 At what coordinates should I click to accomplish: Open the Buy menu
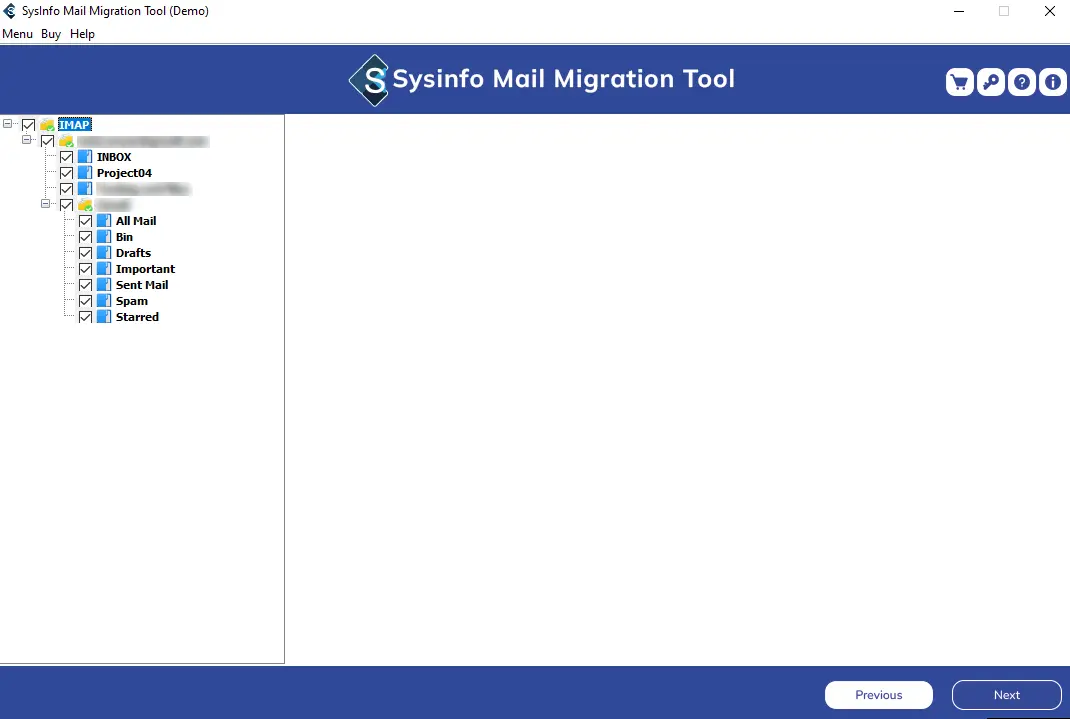pyautogui.click(x=50, y=33)
